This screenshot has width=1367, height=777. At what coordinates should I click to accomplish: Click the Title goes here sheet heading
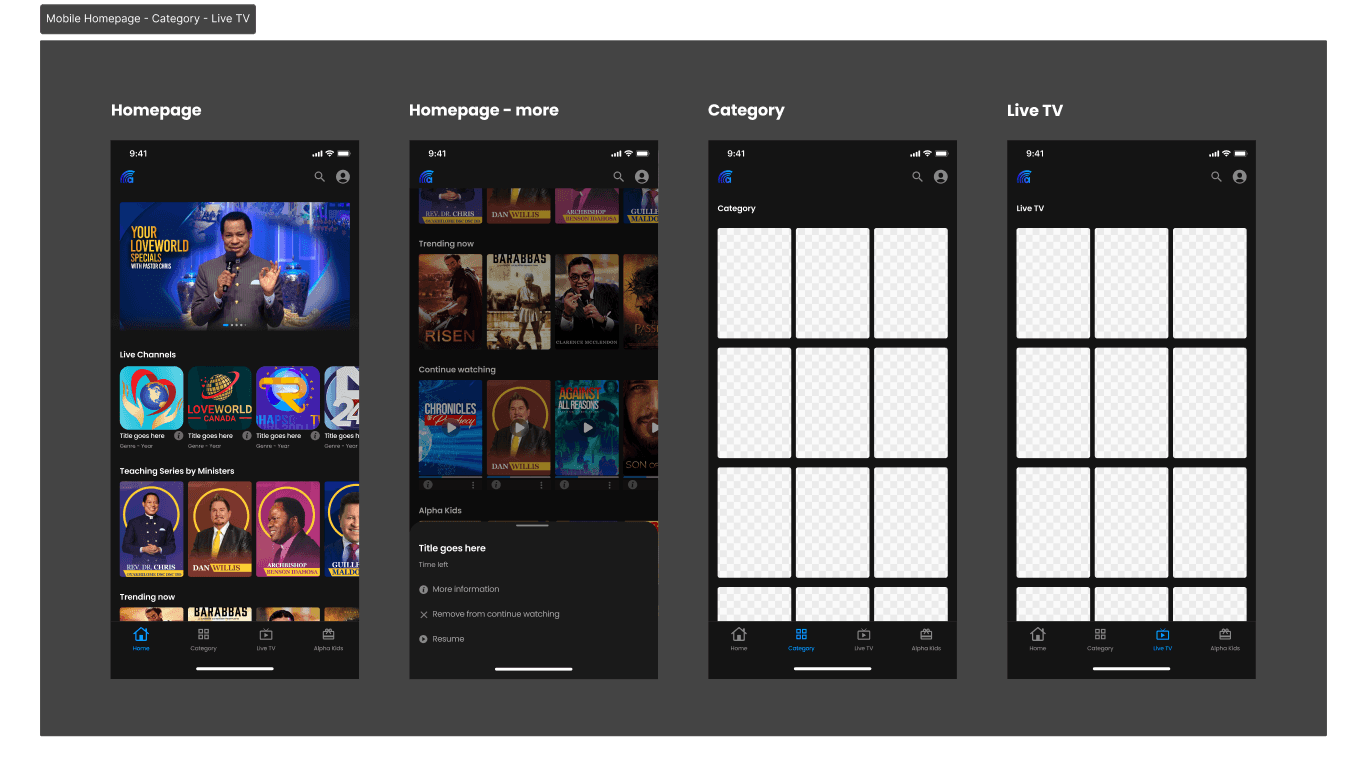point(452,548)
